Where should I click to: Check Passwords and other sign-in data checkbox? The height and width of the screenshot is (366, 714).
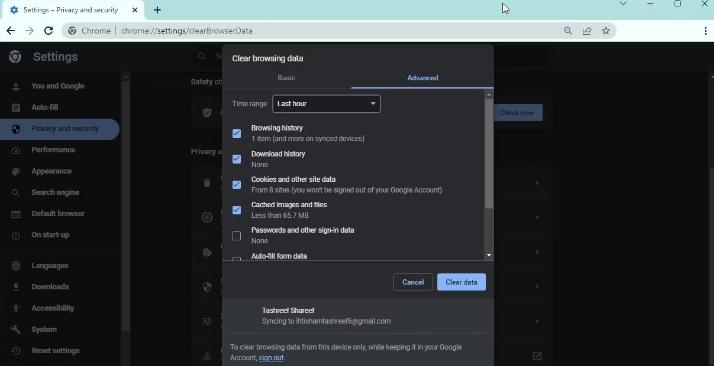click(236, 235)
